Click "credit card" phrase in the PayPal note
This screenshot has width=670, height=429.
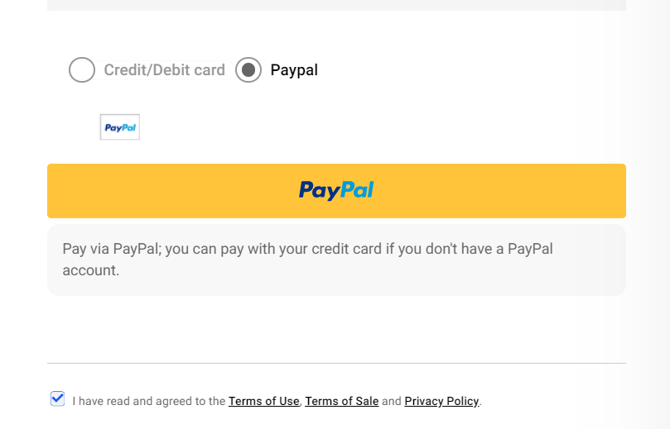(345, 249)
